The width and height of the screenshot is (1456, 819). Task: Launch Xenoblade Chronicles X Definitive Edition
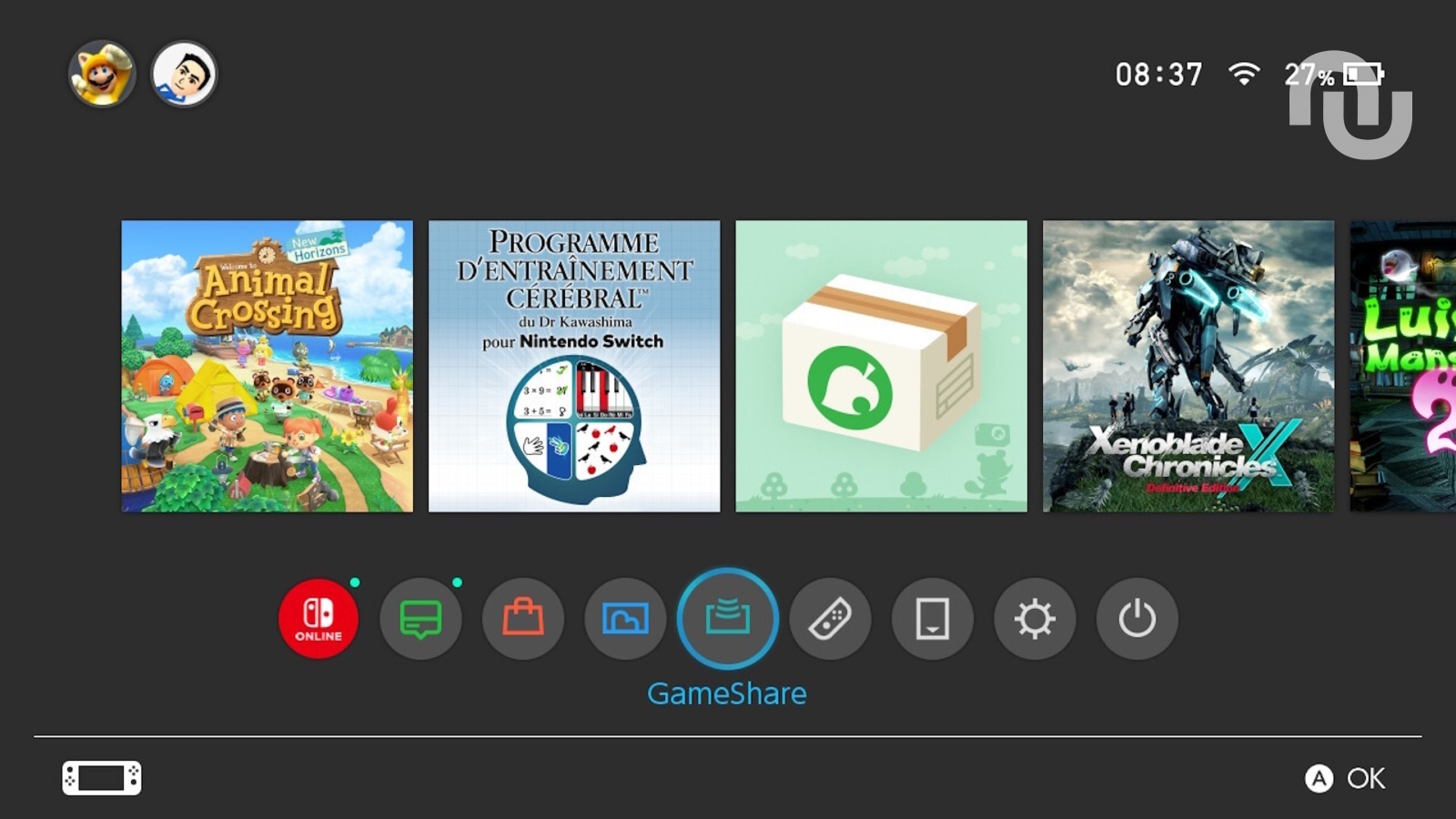pos(1188,366)
